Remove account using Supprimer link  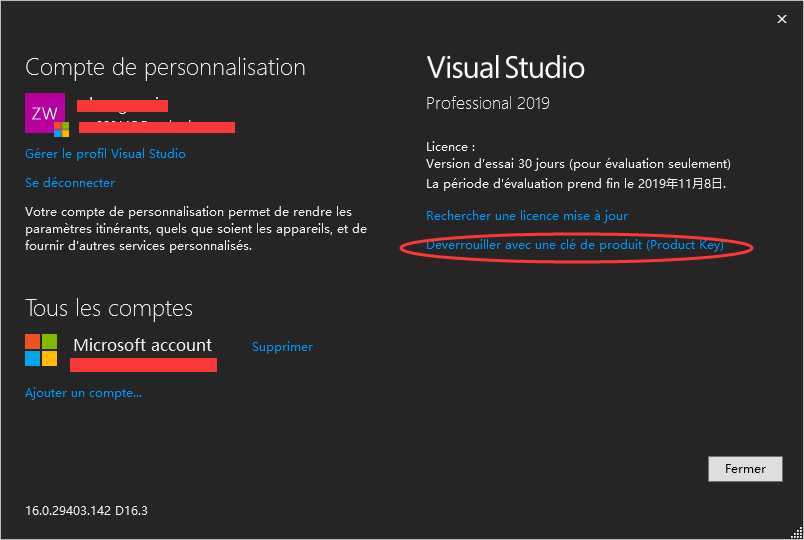tap(282, 347)
